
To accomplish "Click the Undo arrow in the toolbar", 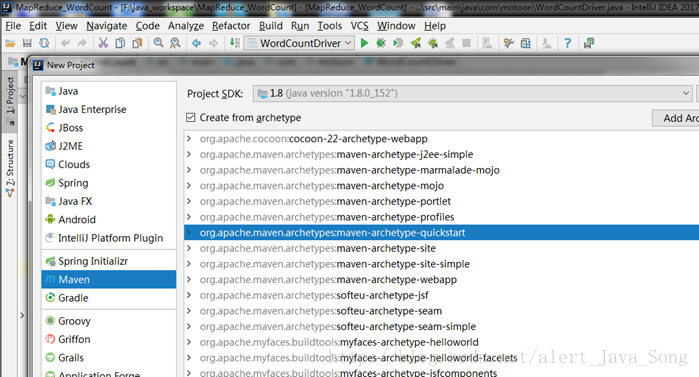I will tap(66, 43).
